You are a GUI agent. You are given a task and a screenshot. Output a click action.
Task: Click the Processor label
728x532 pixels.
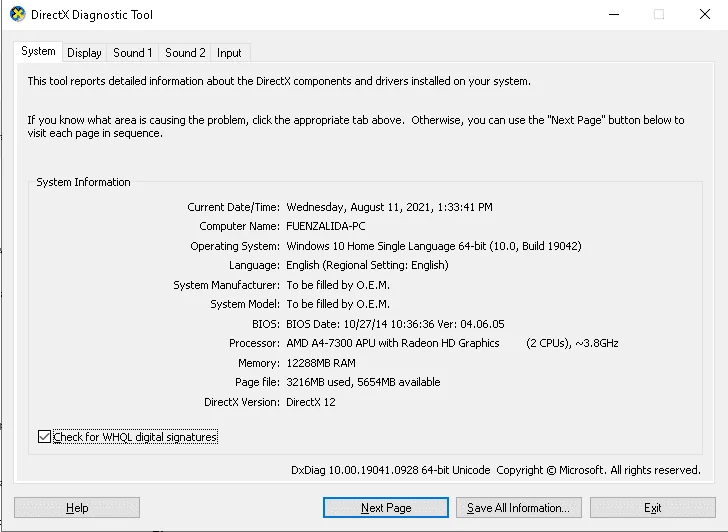pyautogui.click(x=254, y=343)
